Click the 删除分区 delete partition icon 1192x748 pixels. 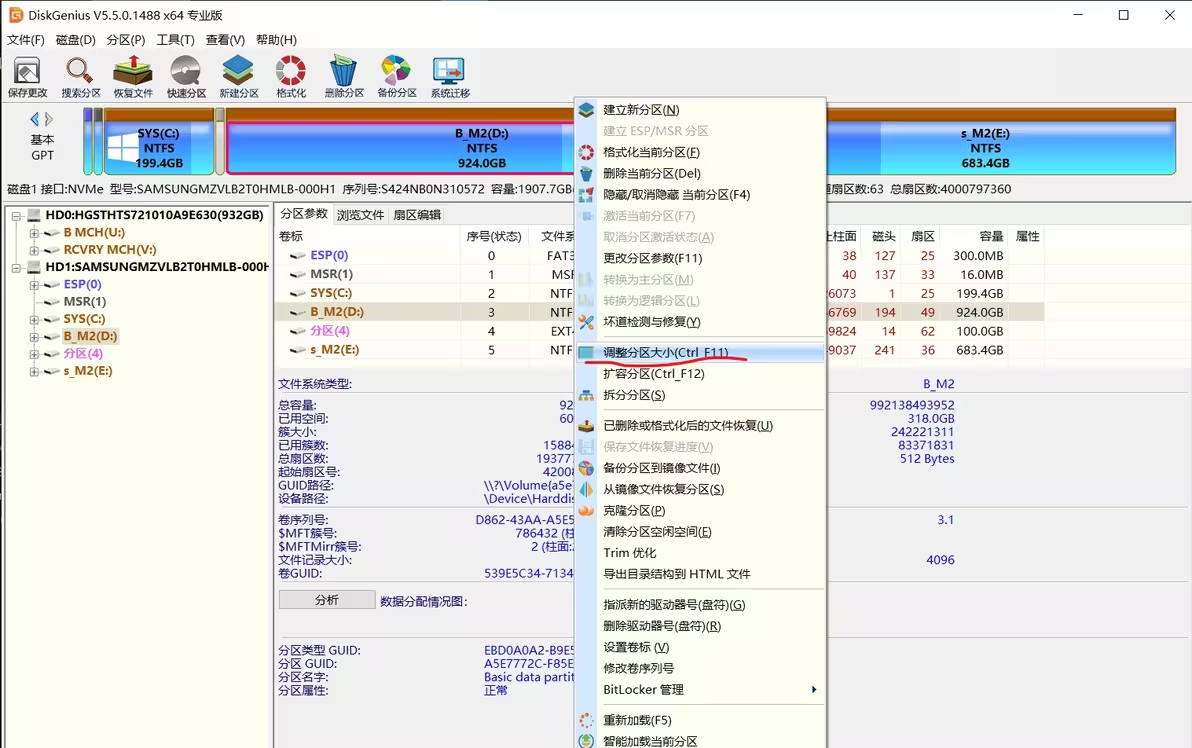pos(343,75)
